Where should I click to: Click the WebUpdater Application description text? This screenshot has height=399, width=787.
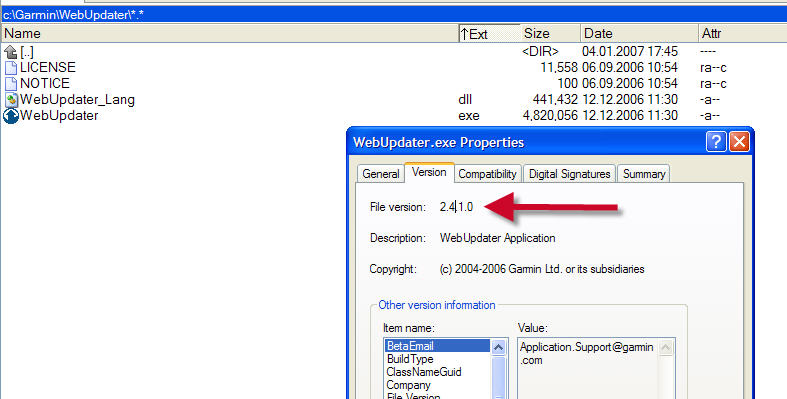coord(497,238)
